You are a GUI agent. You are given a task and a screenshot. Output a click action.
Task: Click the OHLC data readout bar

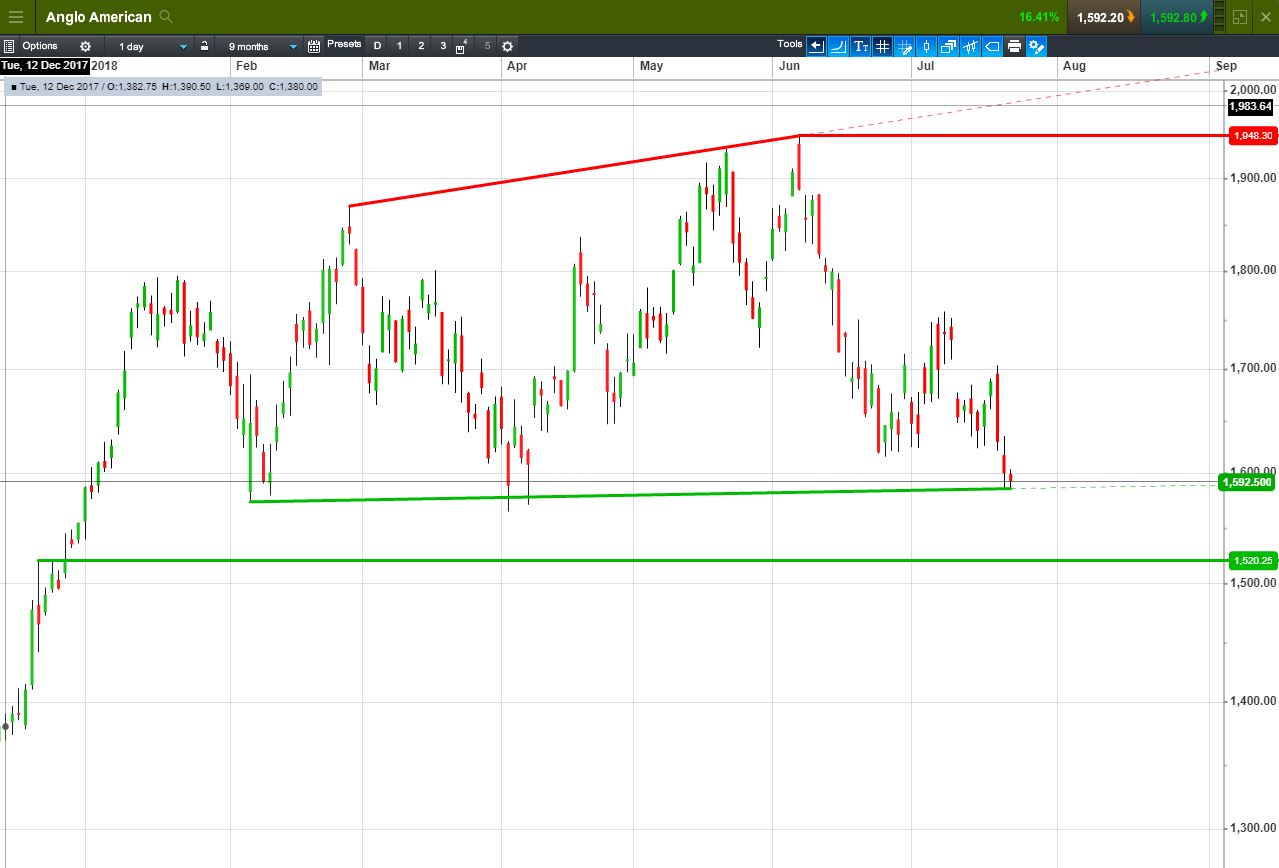tap(164, 87)
